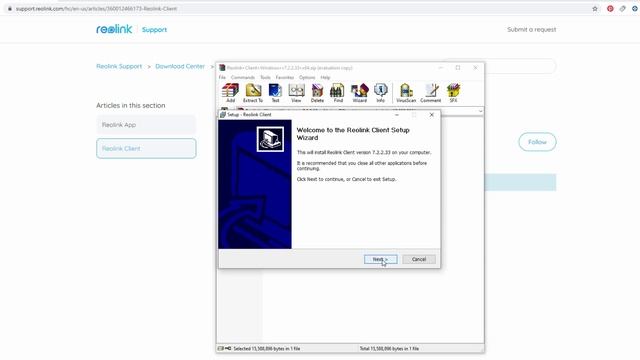The image size is (640, 360).
Task: Click the Reolink logo on the webpage
Action: tap(114, 29)
